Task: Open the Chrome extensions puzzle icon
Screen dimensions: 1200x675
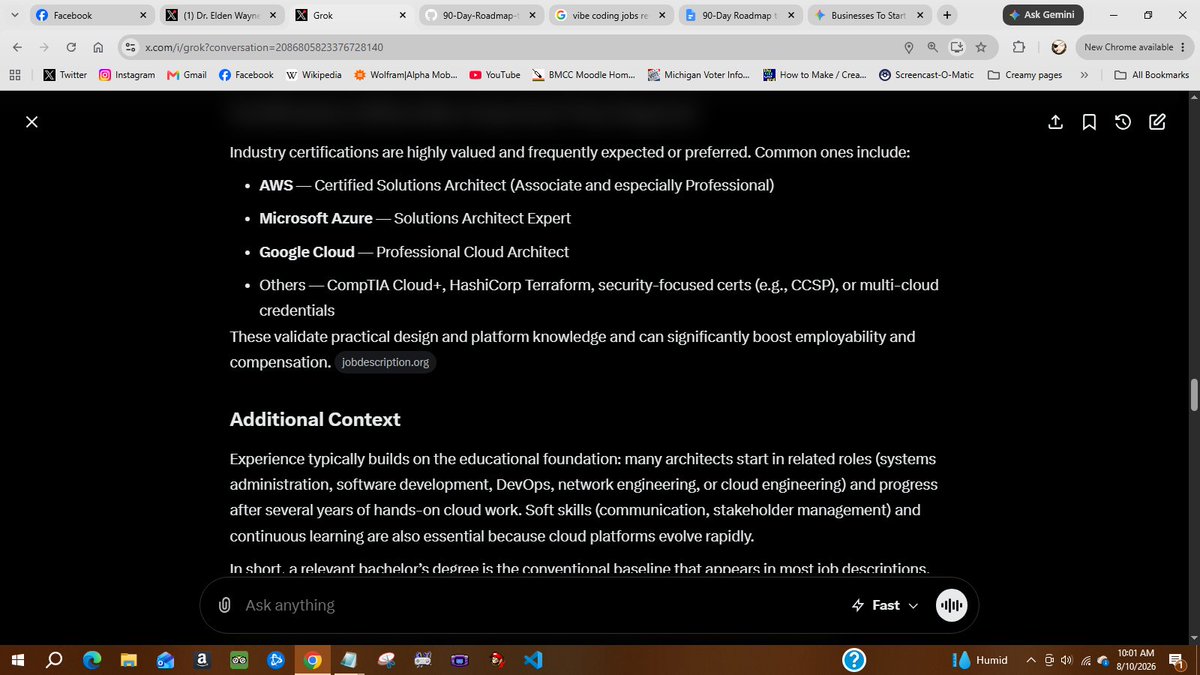Action: [1019, 47]
